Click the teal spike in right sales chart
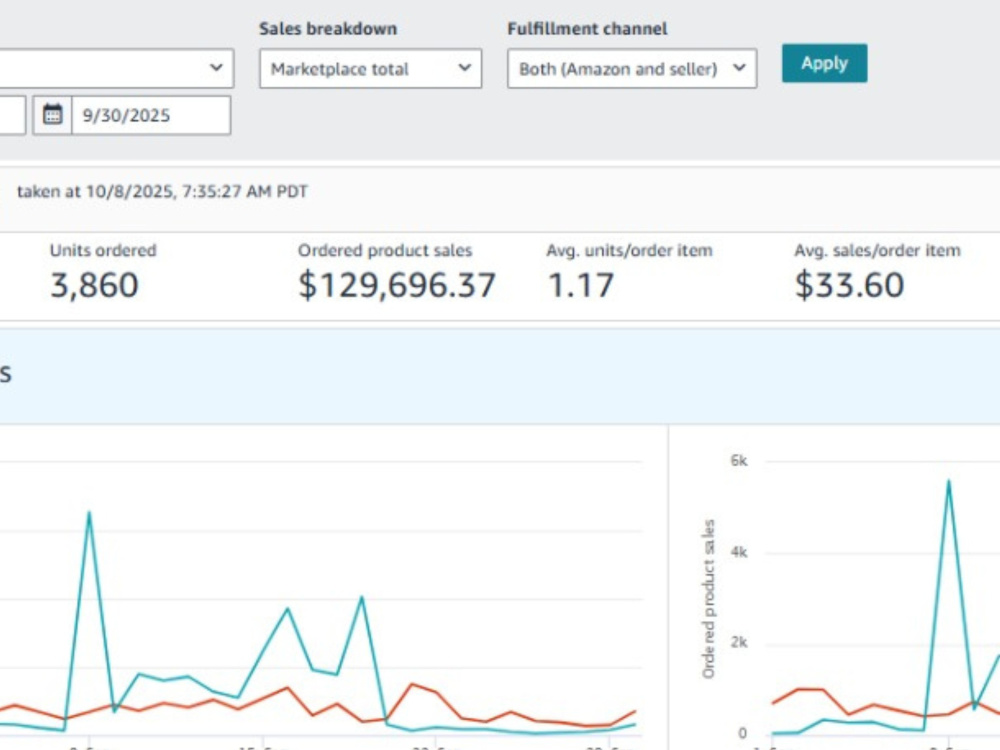Viewport: 1000px width, 750px height. (x=949, y=482)
